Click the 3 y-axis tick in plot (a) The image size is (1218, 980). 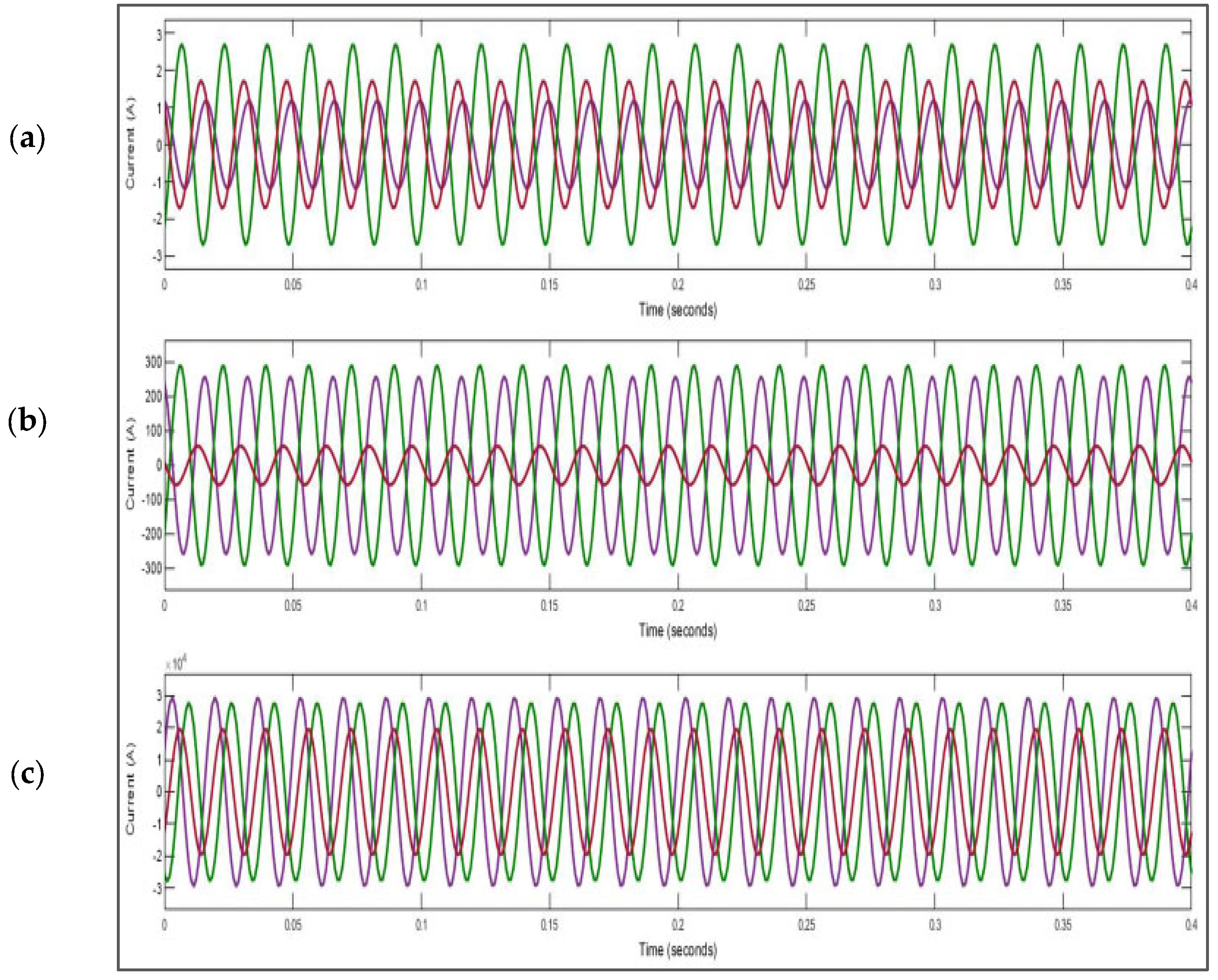[x=159, y=34]
